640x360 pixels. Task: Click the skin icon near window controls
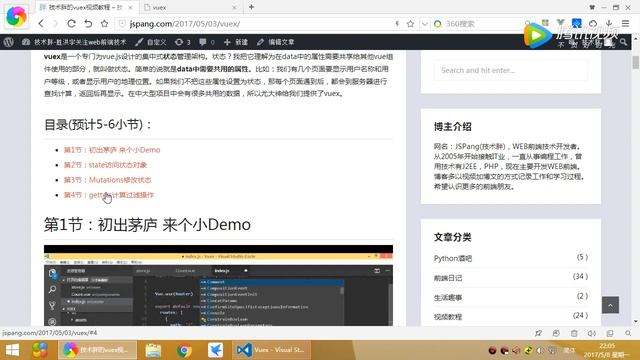tap(592, 7)
